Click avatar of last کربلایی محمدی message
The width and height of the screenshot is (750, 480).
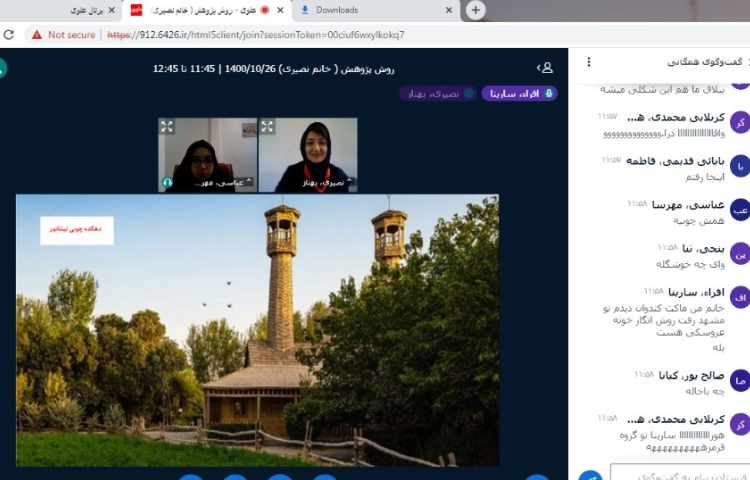coord(740,425)
